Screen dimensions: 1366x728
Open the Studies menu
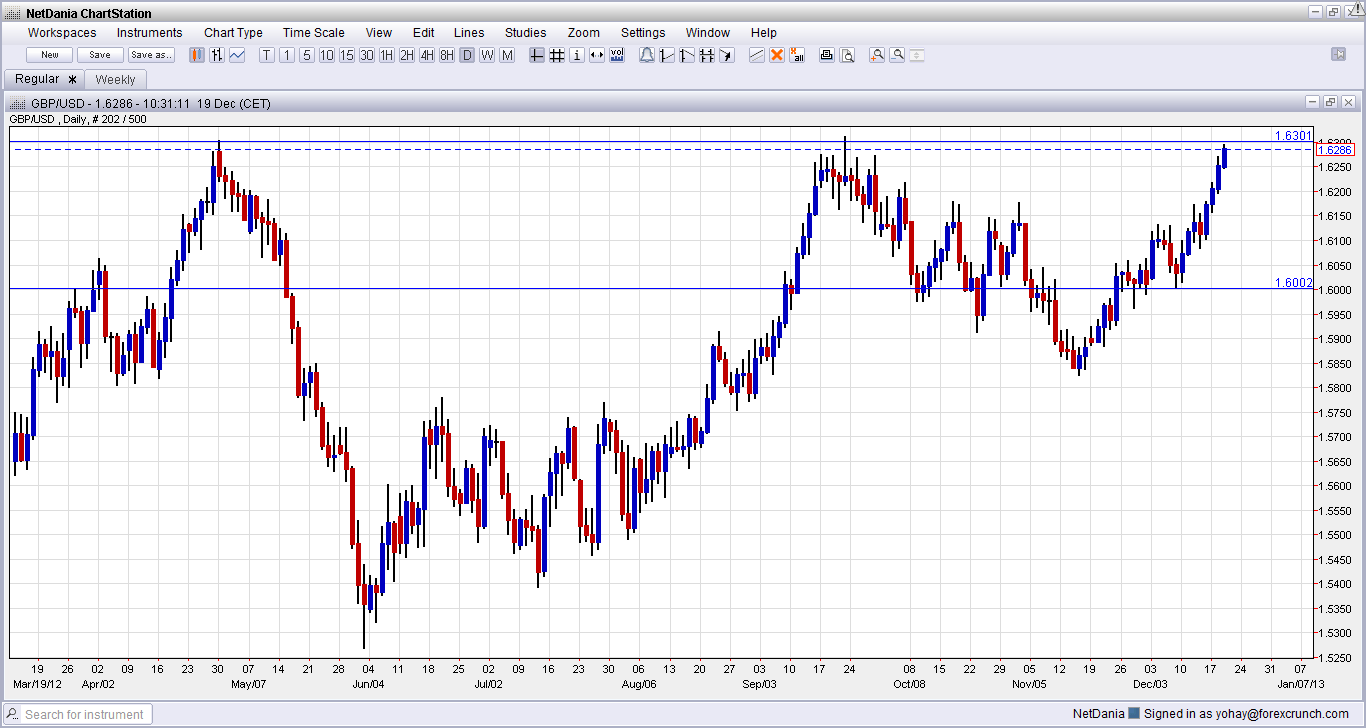tap(525, 33)
